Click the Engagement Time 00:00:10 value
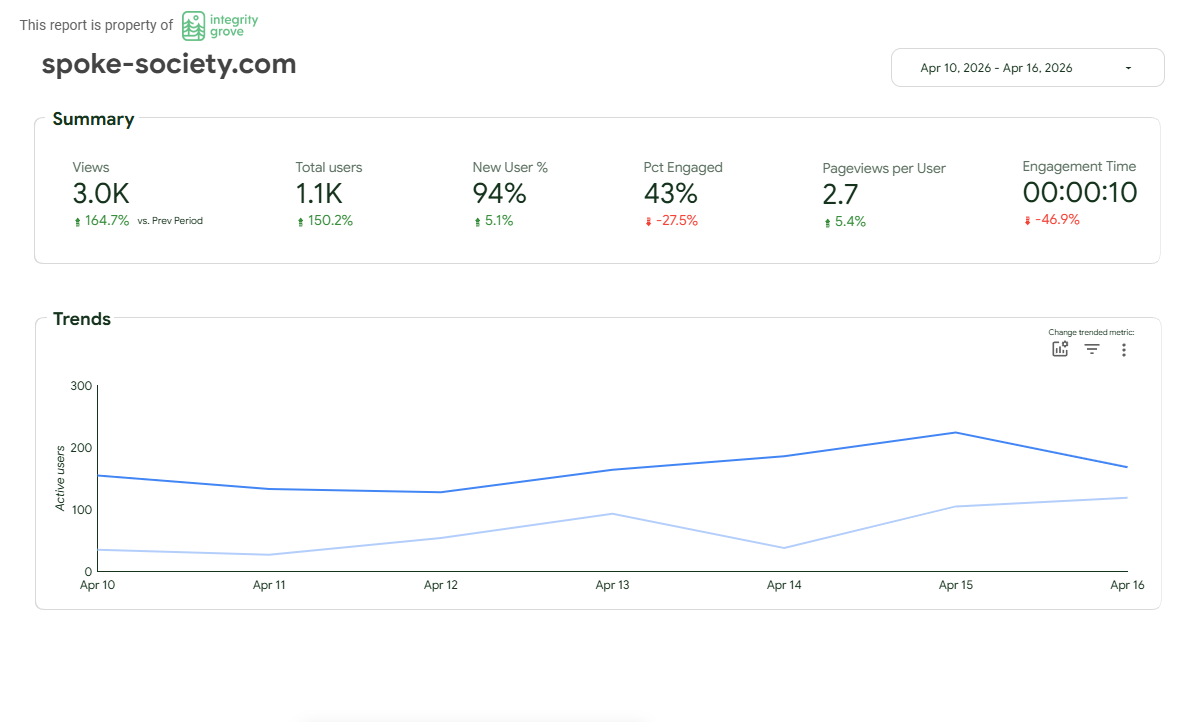 1079,192
